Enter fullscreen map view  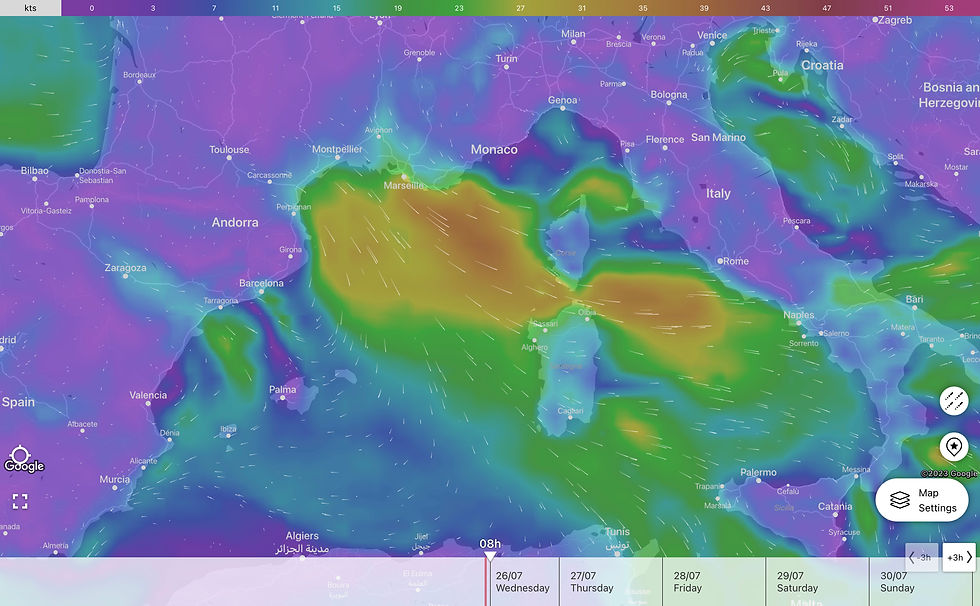pos(20,501)
